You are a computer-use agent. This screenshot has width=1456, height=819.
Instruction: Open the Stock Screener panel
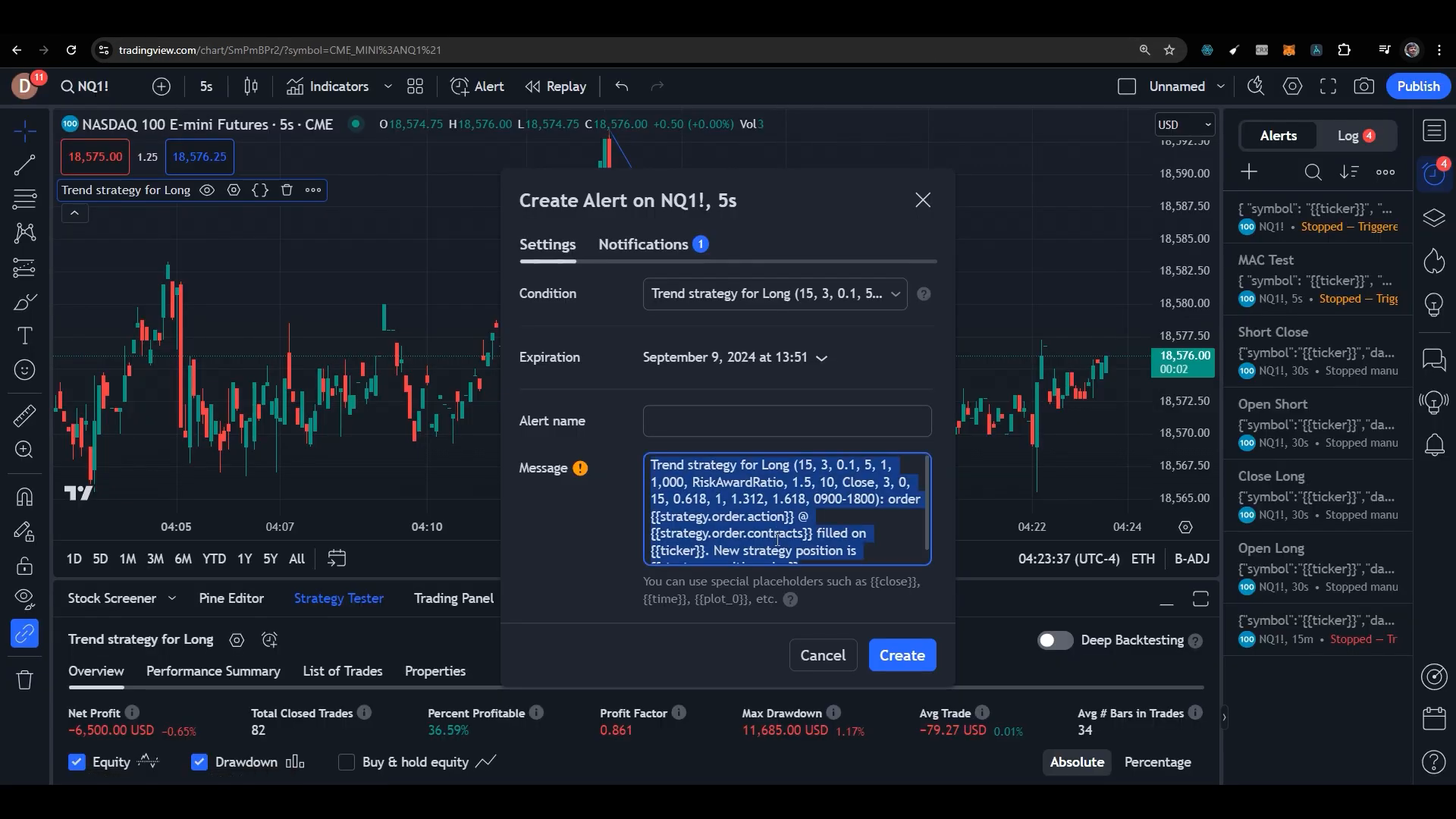(111, 598)
